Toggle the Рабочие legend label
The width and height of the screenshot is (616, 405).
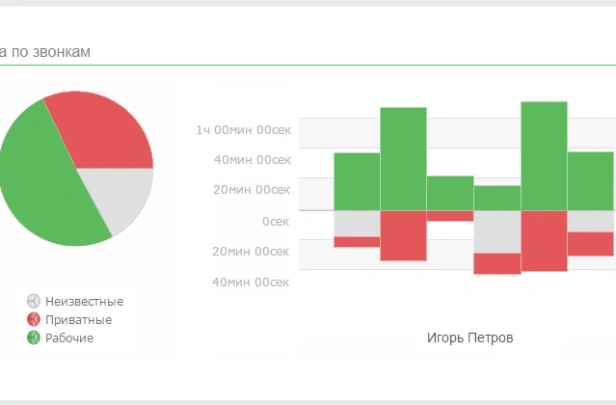coord(69,338)
